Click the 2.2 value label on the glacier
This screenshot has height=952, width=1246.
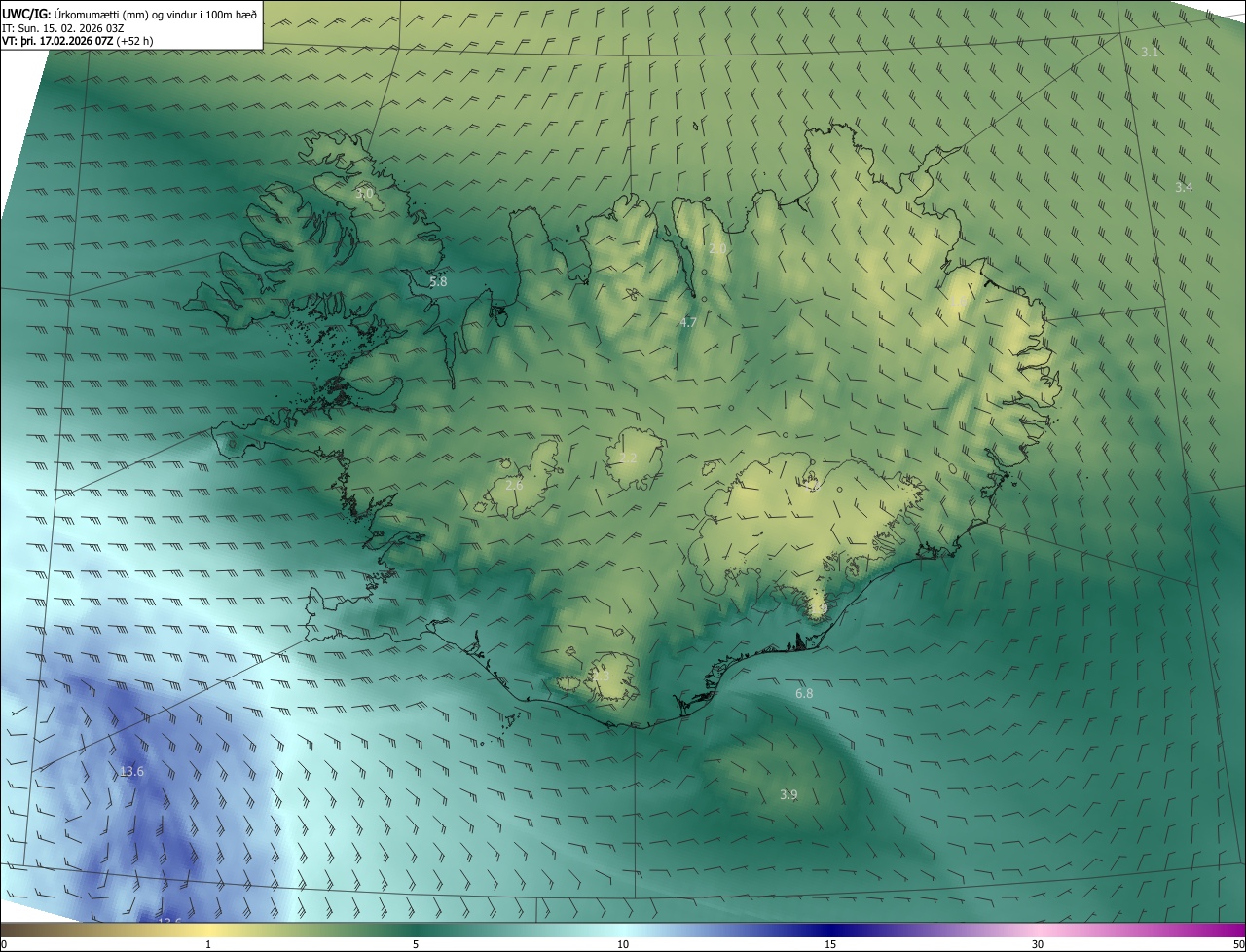629,458
